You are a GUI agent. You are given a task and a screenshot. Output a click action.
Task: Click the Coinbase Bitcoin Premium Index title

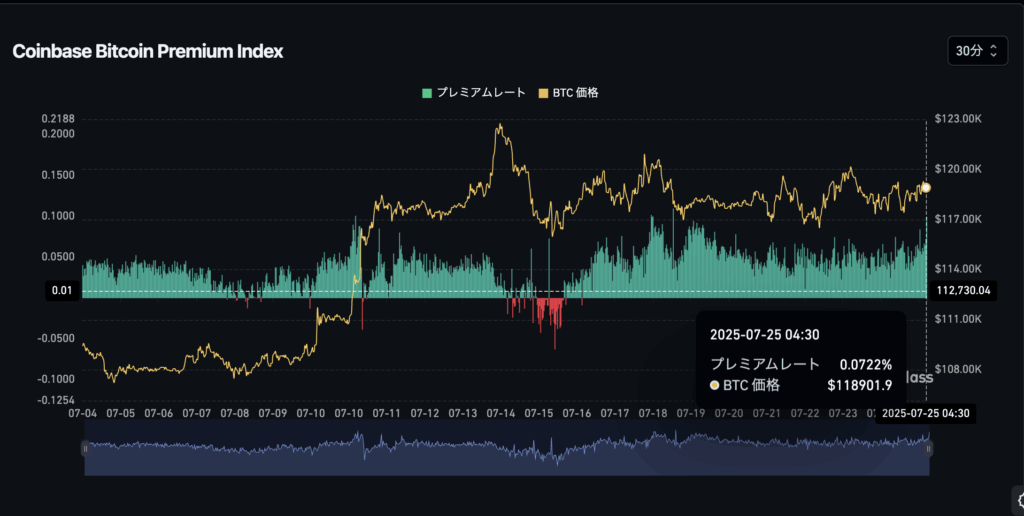click(x=148, y=52)
